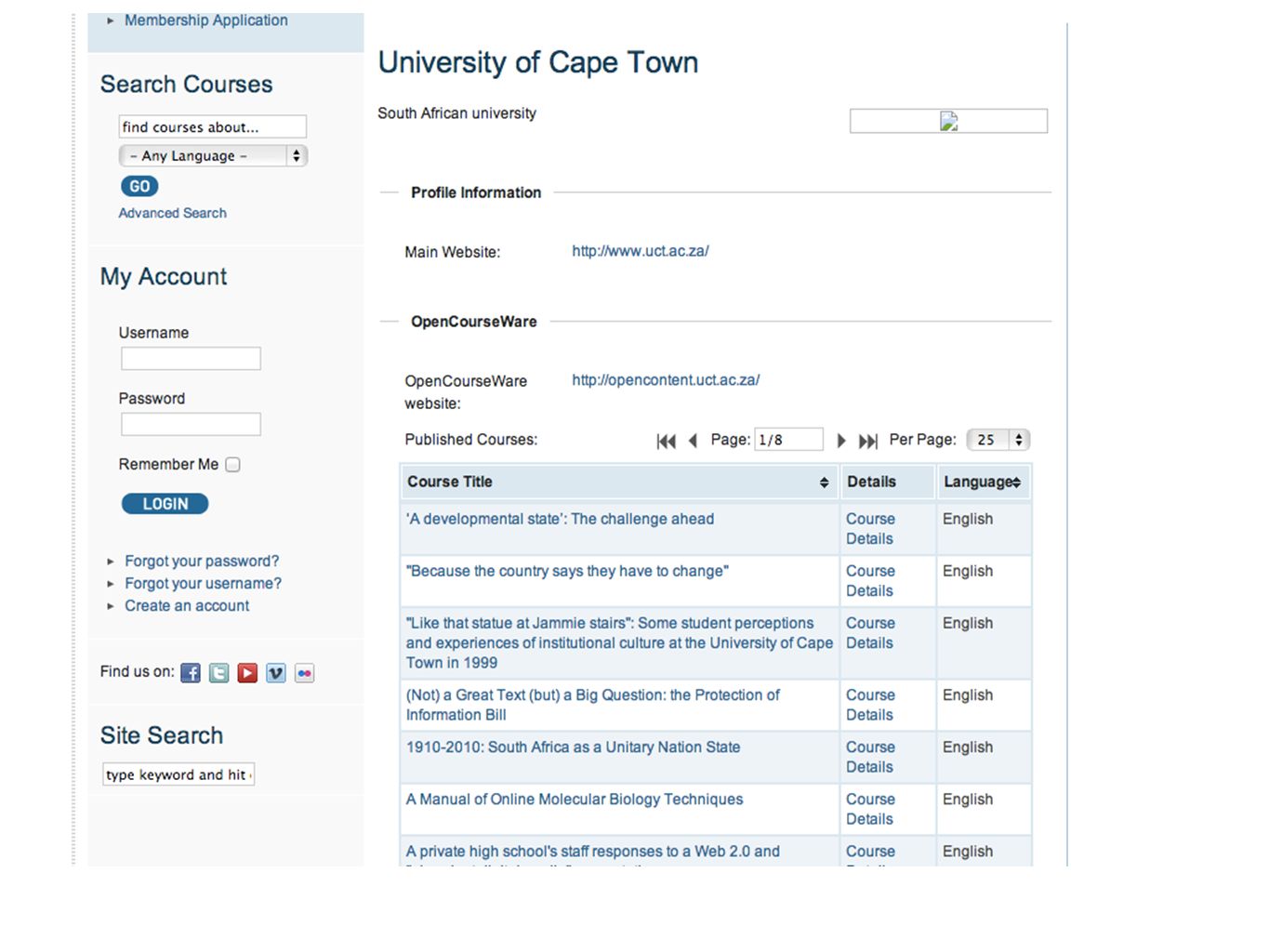Click Forgot your password link

tap(202, 562)
